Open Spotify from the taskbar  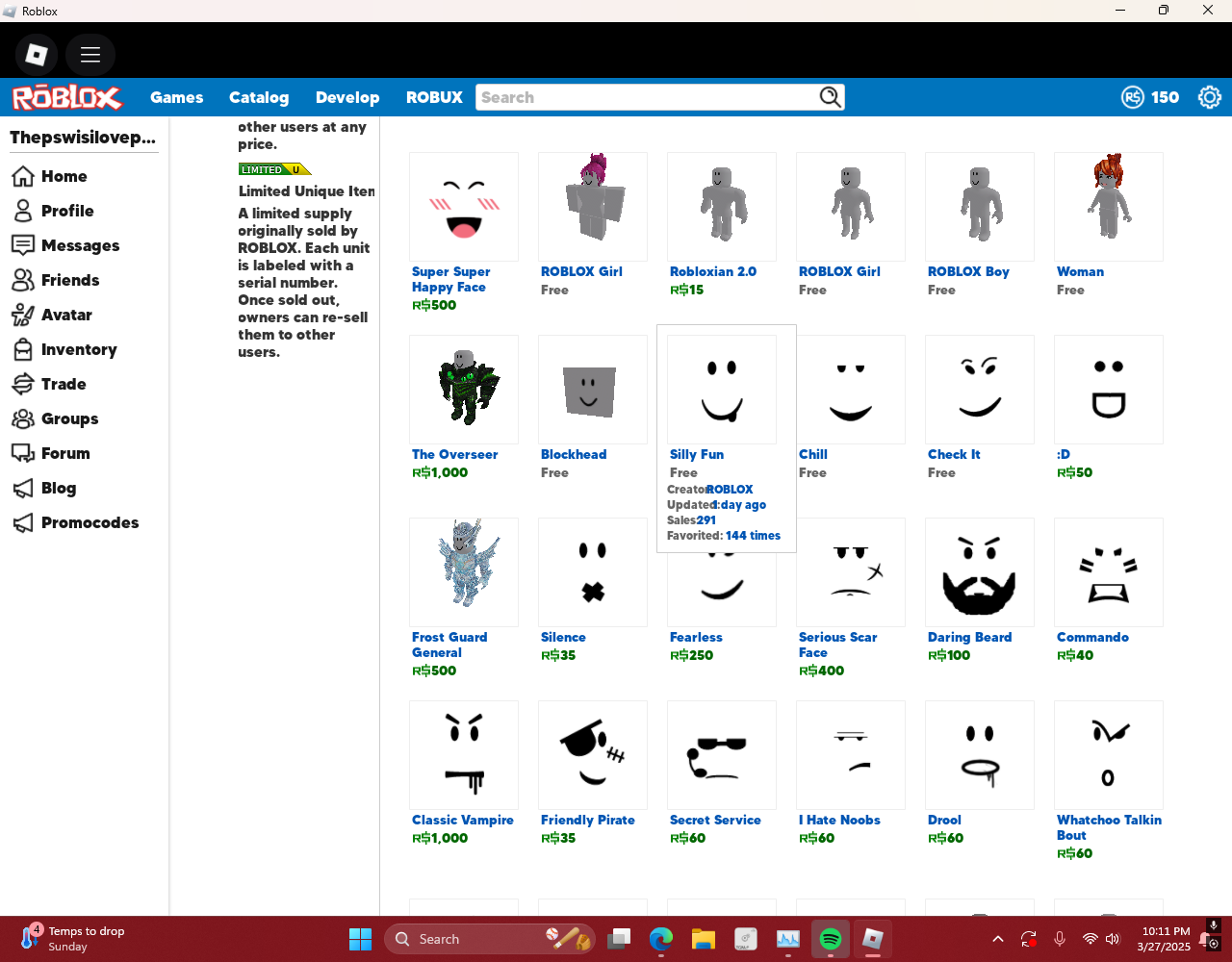click(831, 939)
